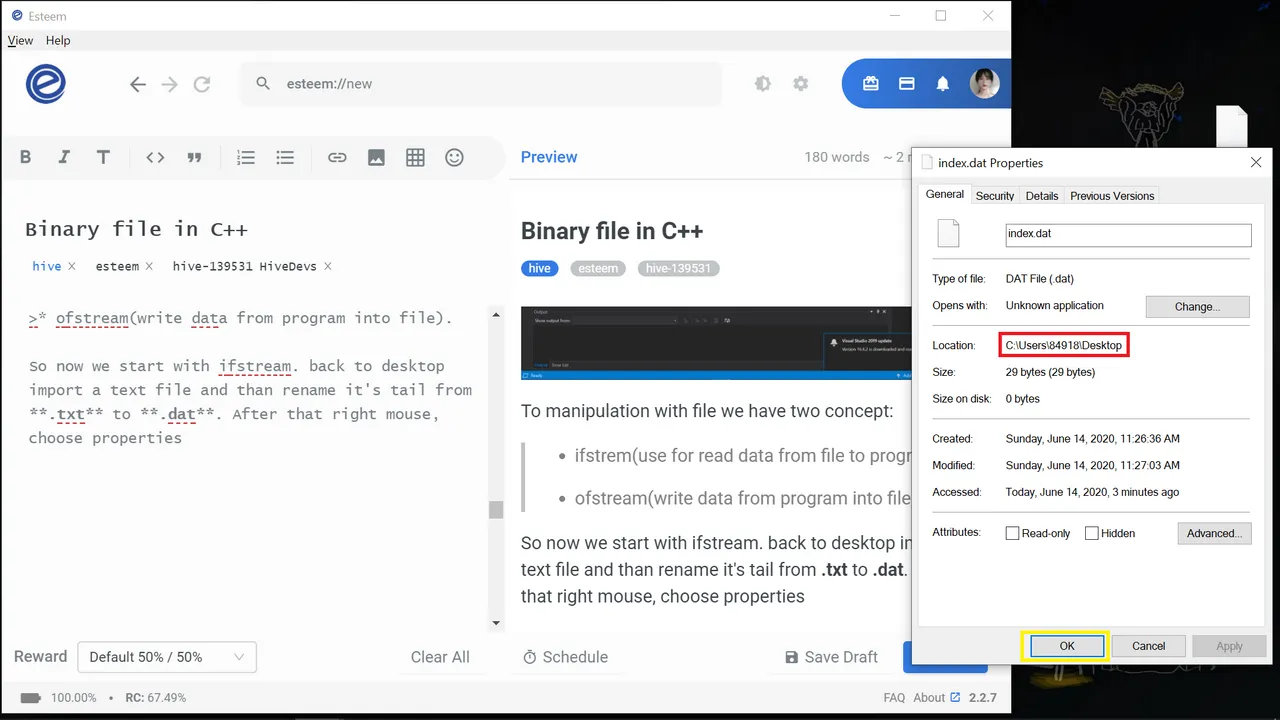Switch to the Previous Versions tab
This screenshot has width=1280, height=720.
pos(1112,196)
